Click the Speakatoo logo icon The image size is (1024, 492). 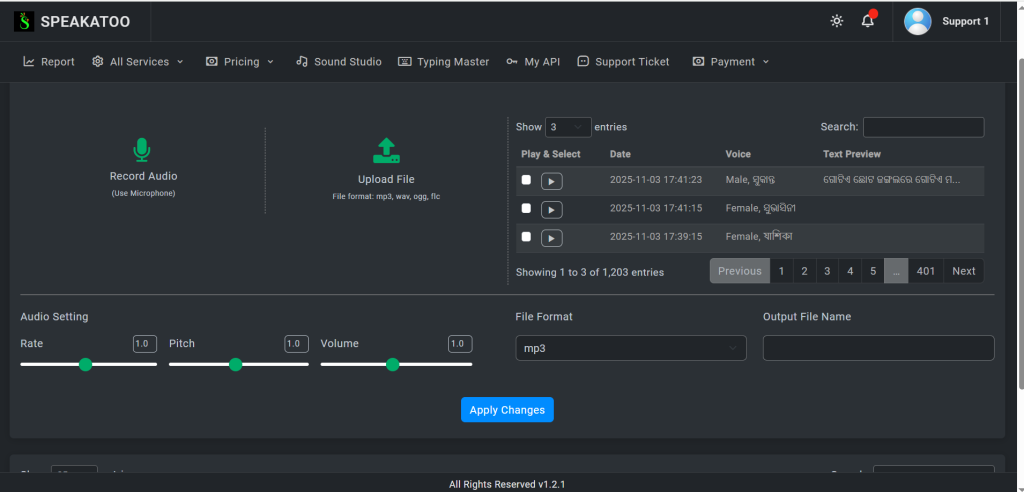tap(24, 21)
